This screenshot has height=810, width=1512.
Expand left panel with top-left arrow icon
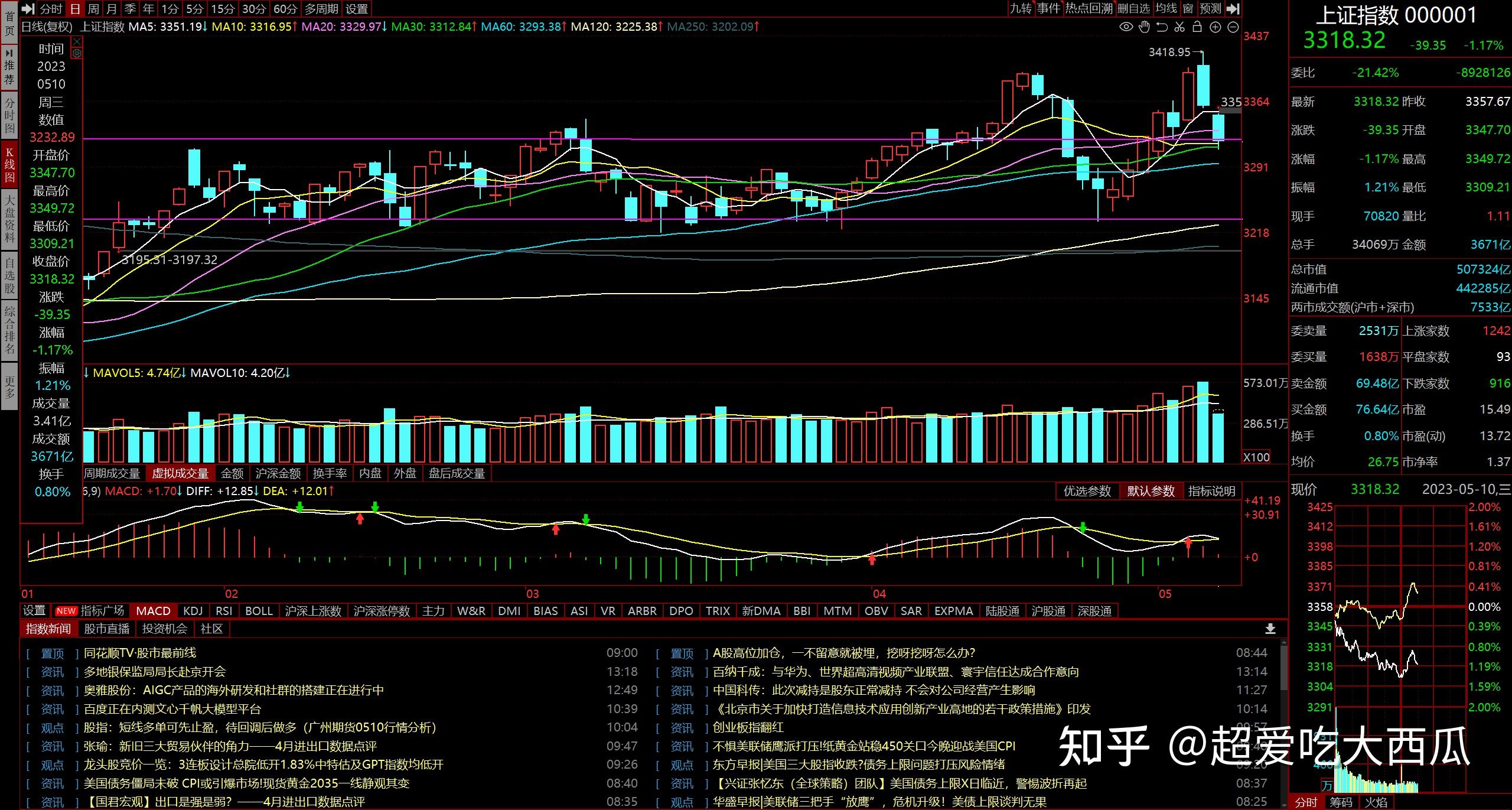point(28,9)
